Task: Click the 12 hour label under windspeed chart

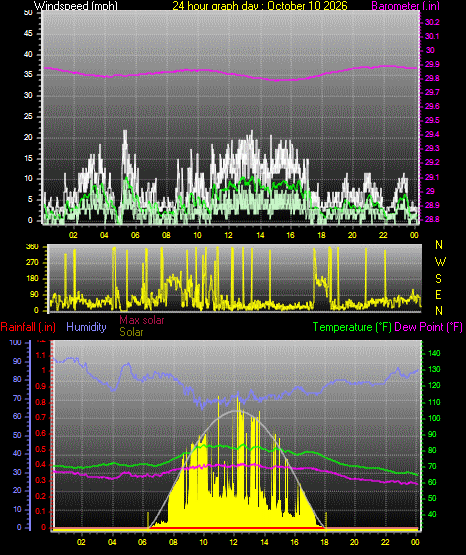Action: click(x=229, y=235)
